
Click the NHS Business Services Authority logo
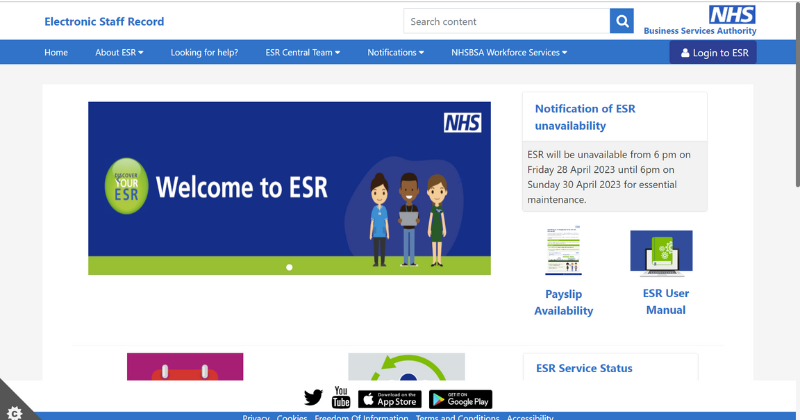pos(700,20)
